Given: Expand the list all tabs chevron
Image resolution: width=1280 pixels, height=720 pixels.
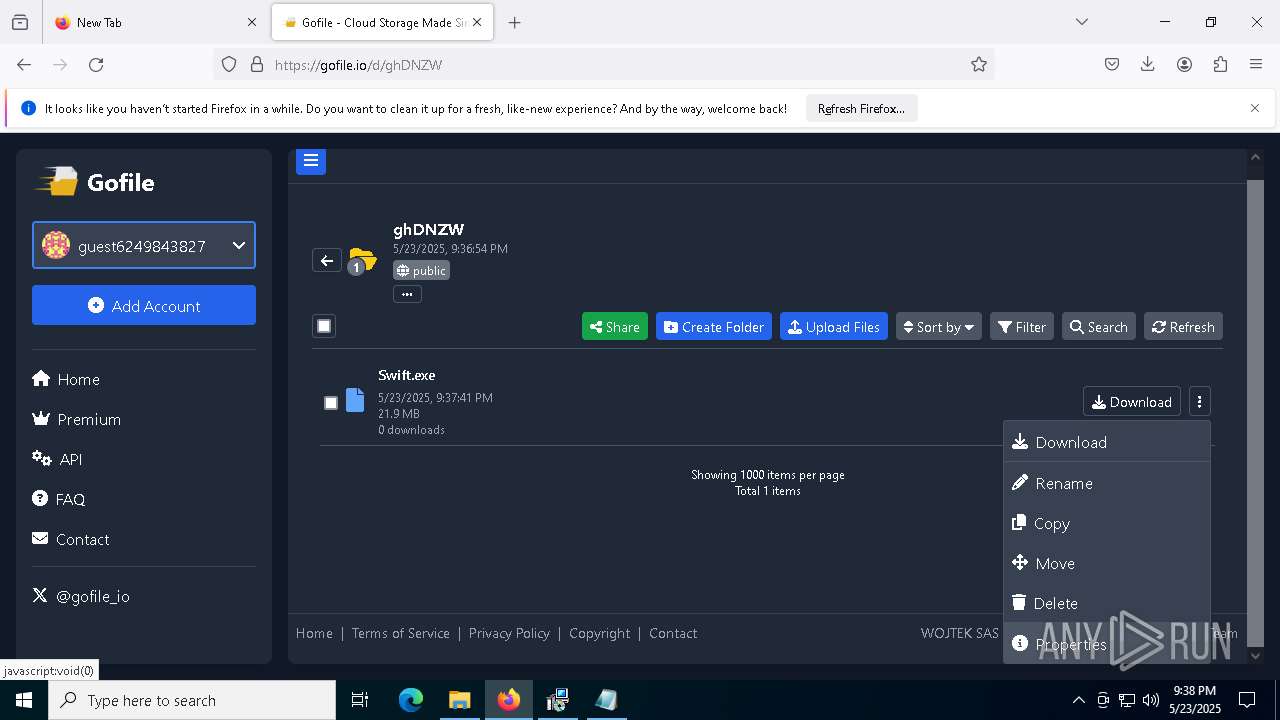Looking at the screenshot, I should click(x=1082, y=22).
